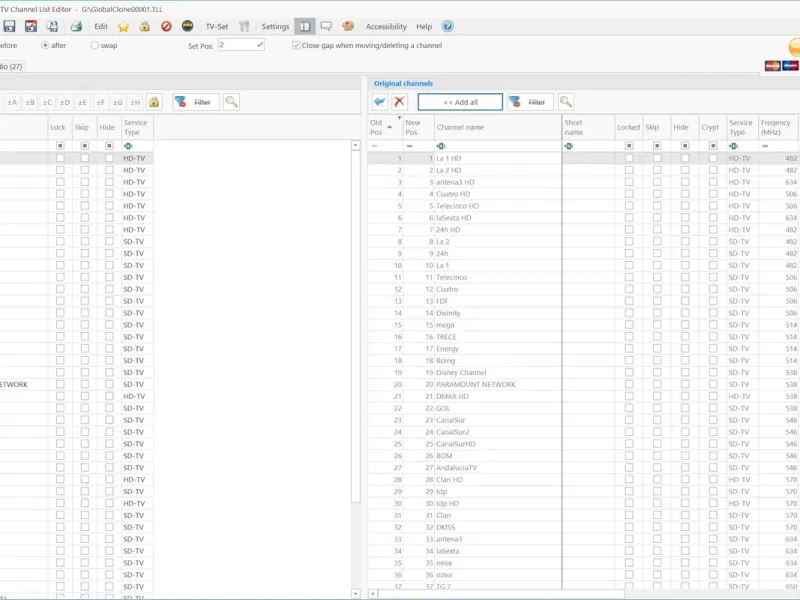The image size is (800, 600).
Task: Uncheck Close gap when moving/deleting a channel
Action: click(296, 45)
